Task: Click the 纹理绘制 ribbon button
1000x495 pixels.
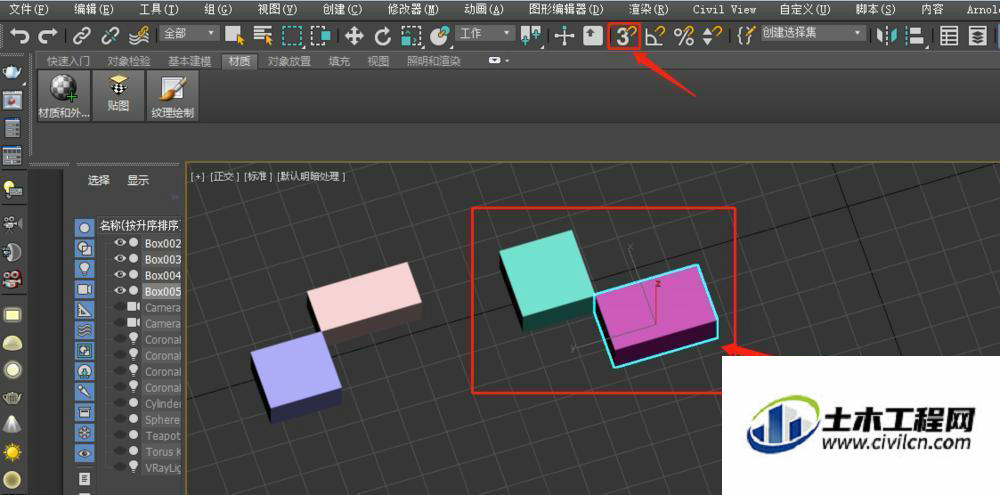Action: [x=173, y=96]
